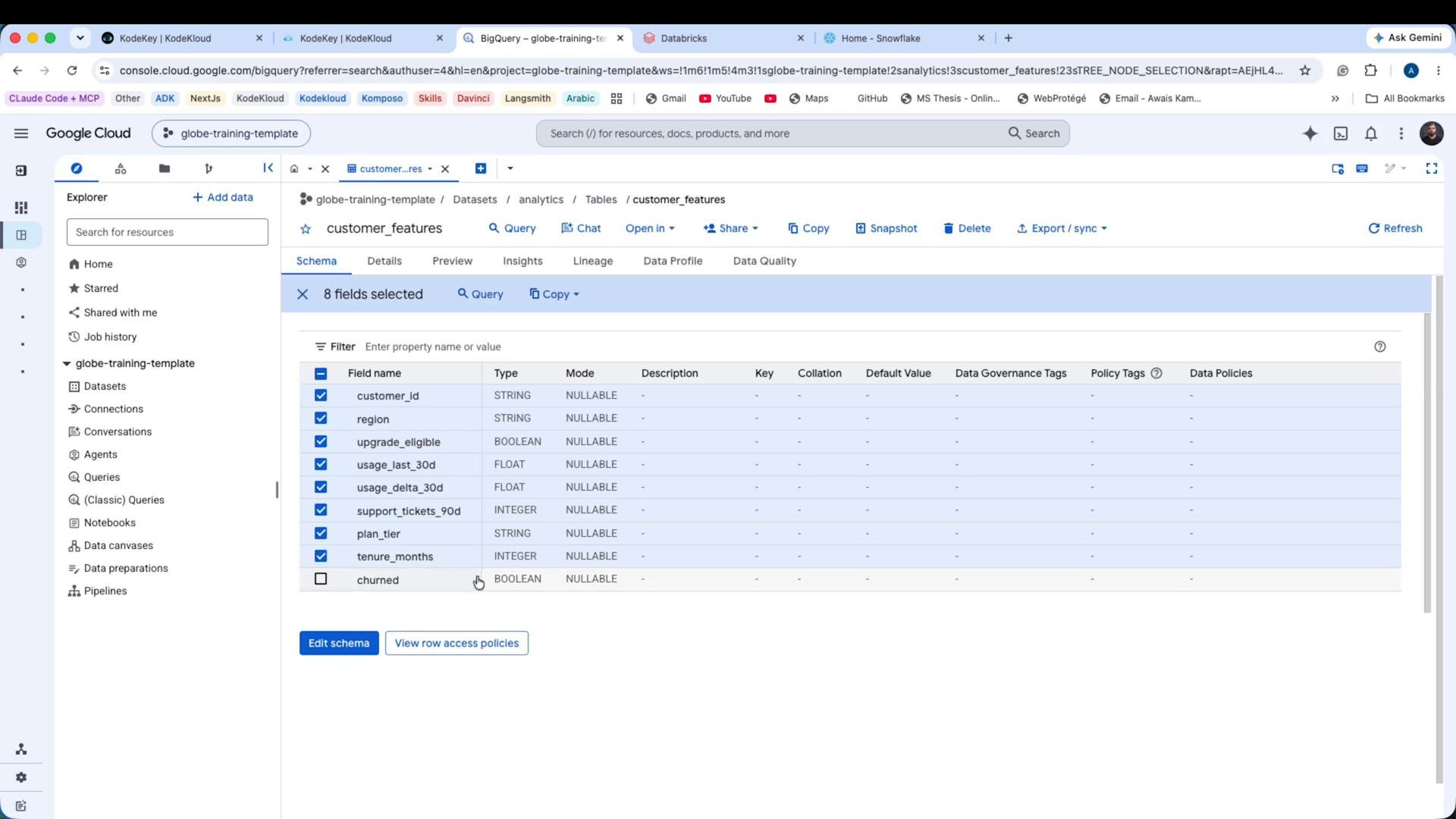Open the notifications bell
This screenshot has width=1456, height=819.
[1371, 133]
